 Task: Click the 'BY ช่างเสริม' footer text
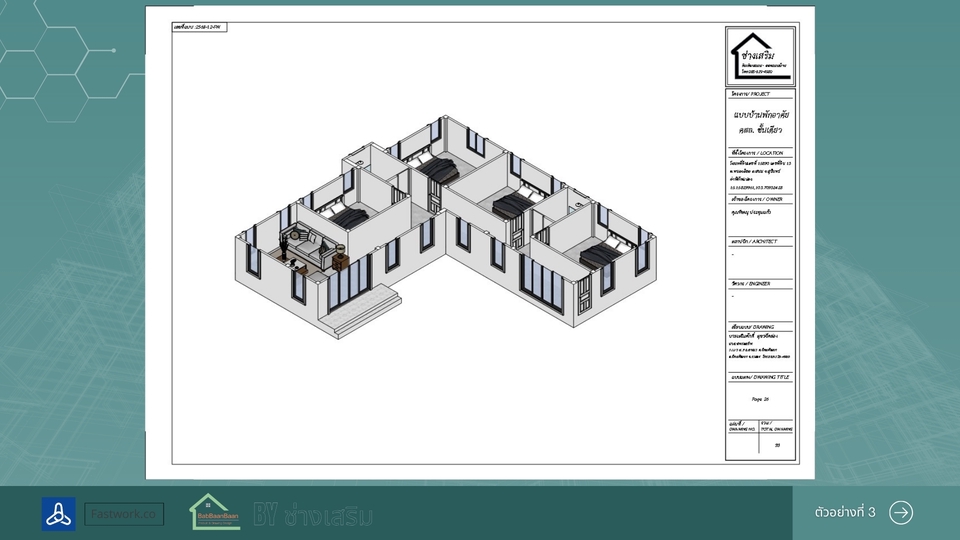(313, 515)
